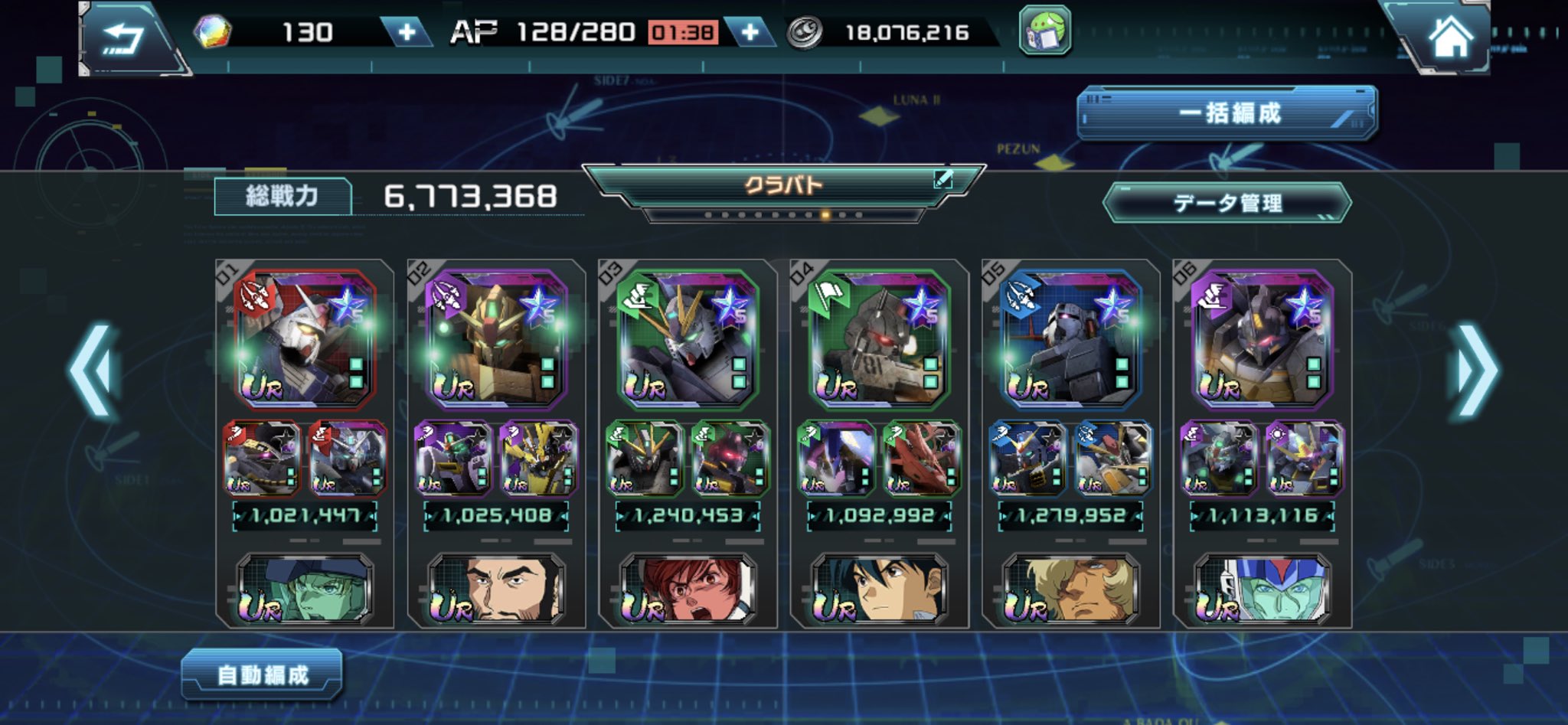Run 自動編成 auto formation
The height and width of the screenshot is (725, 1568).
[262, 674]
